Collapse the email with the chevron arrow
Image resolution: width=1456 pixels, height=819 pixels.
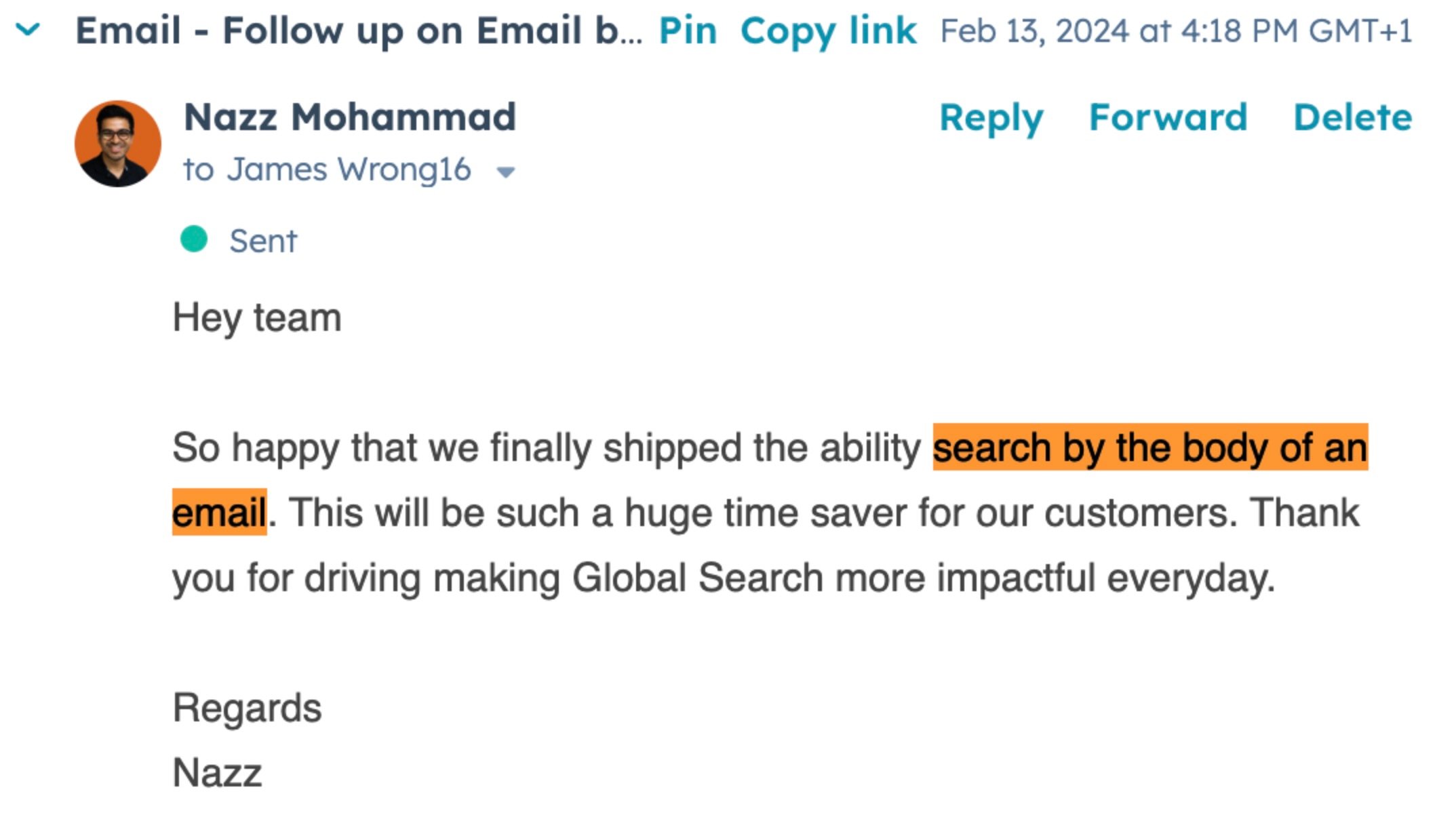[x=28, y=30]
